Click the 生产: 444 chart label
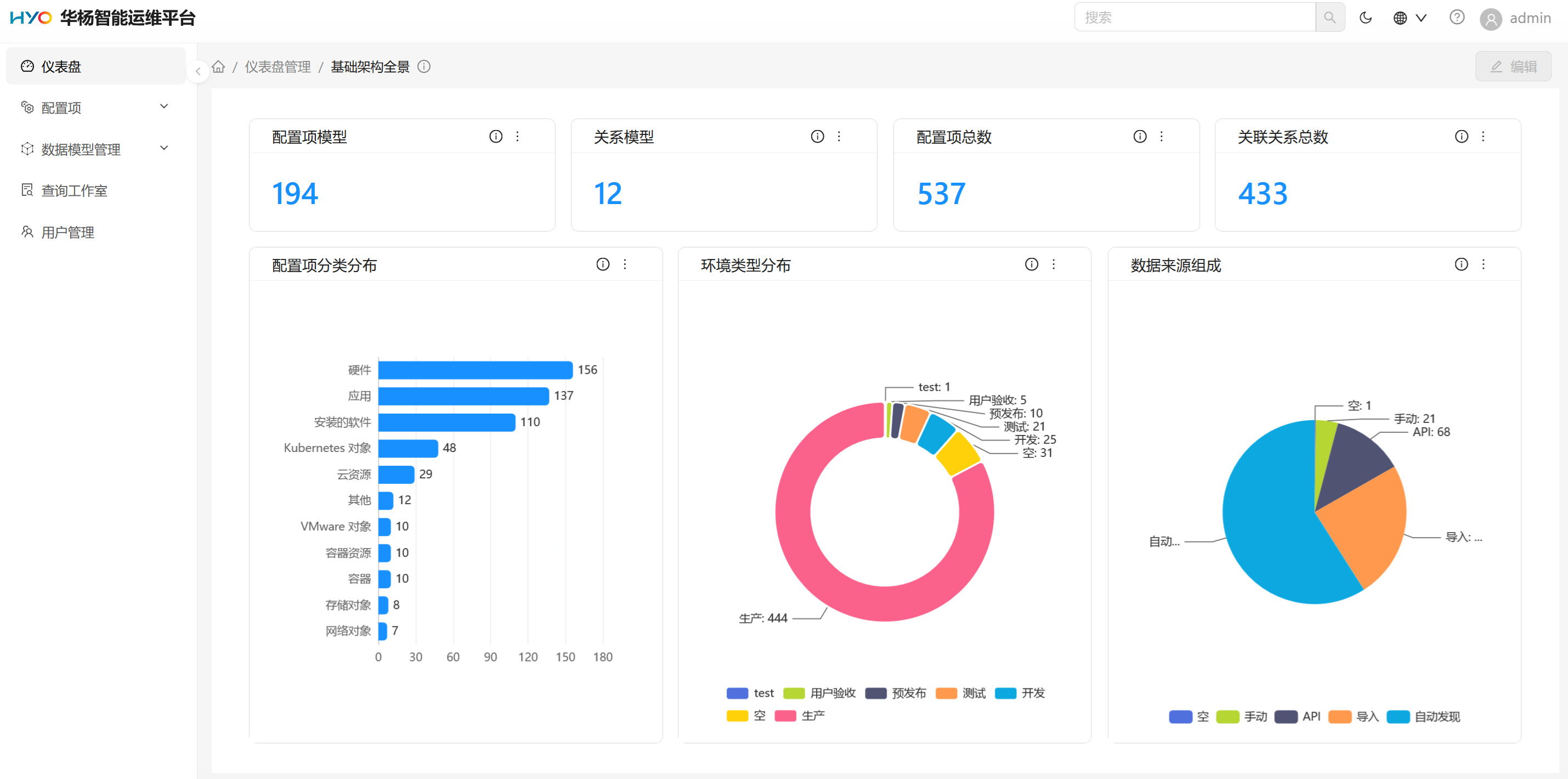This screenshot has width=1568, height=779. [763, 618]
